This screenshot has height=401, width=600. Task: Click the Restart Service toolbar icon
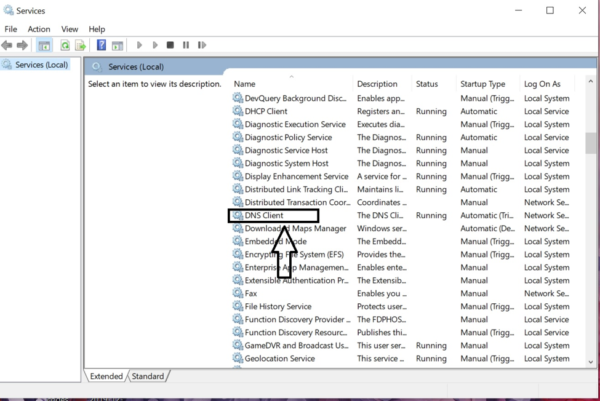coord(201,45)
